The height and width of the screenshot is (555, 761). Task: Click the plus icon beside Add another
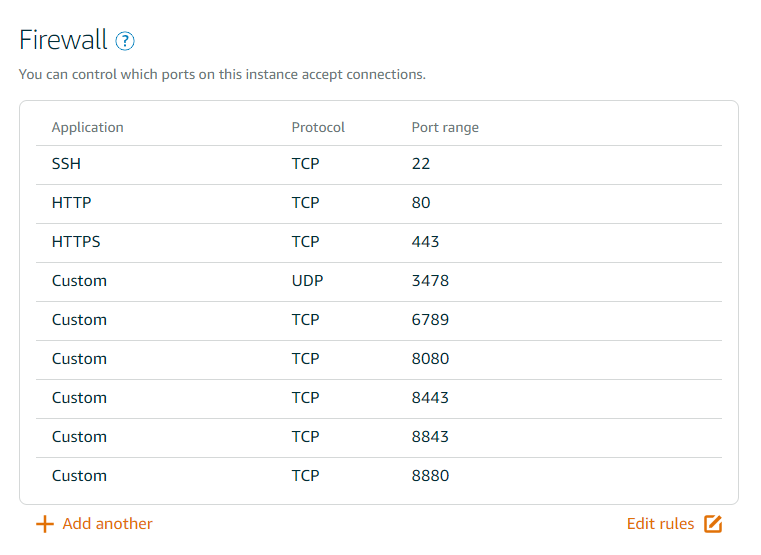[45, 524]
